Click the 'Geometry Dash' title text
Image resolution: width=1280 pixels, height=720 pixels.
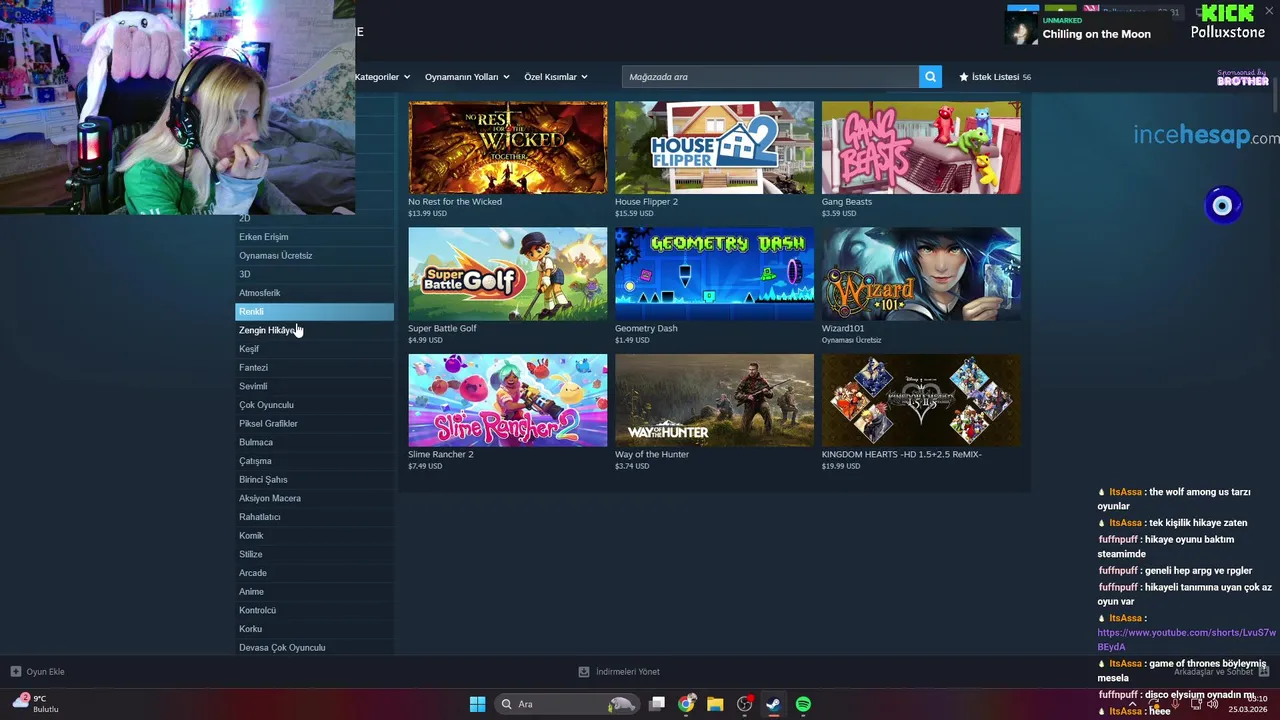pos(646,328)
